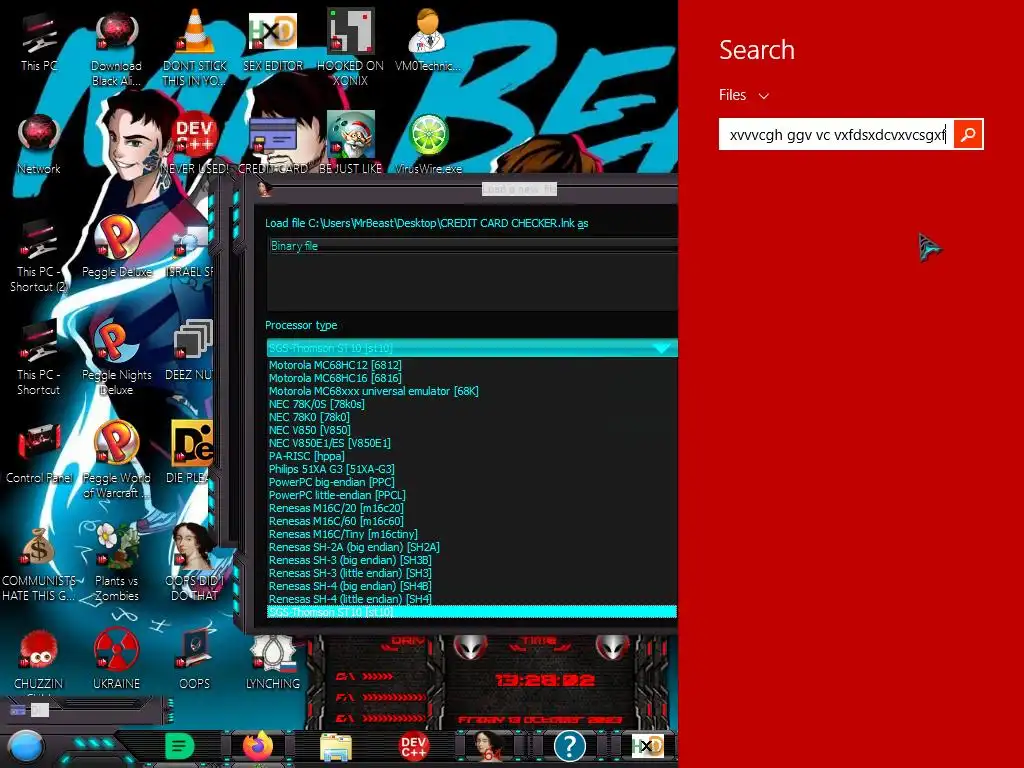Viewport: 1024px width, 768px height.
Task: Select NEC V850E1/ES [V850E1] processor
Action: click(472, 443)
